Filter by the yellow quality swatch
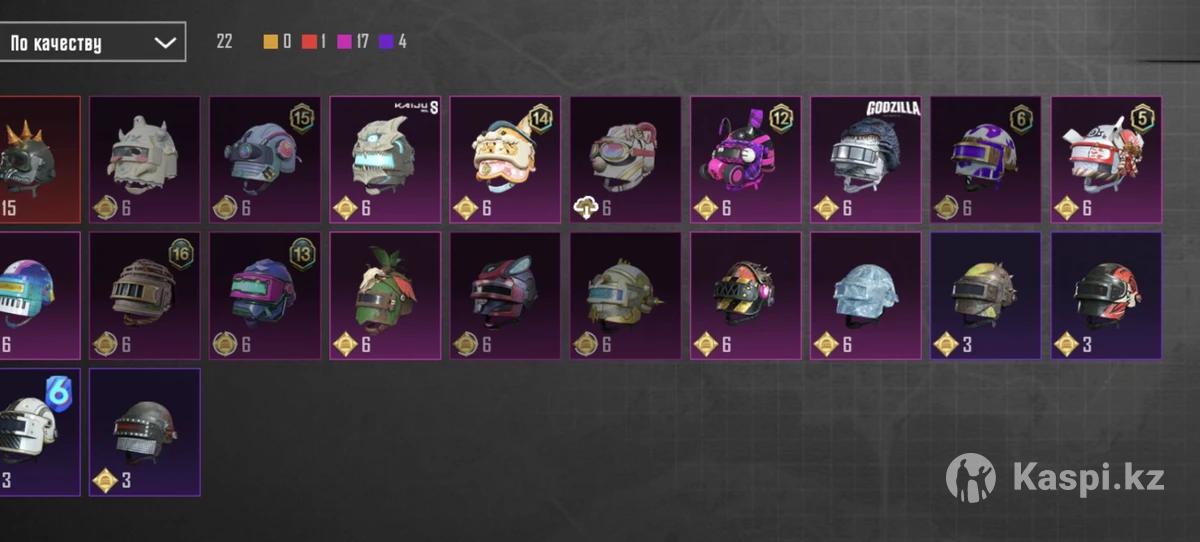The height and width of the screenshot is (542, 1200). [x=277, y=42]
